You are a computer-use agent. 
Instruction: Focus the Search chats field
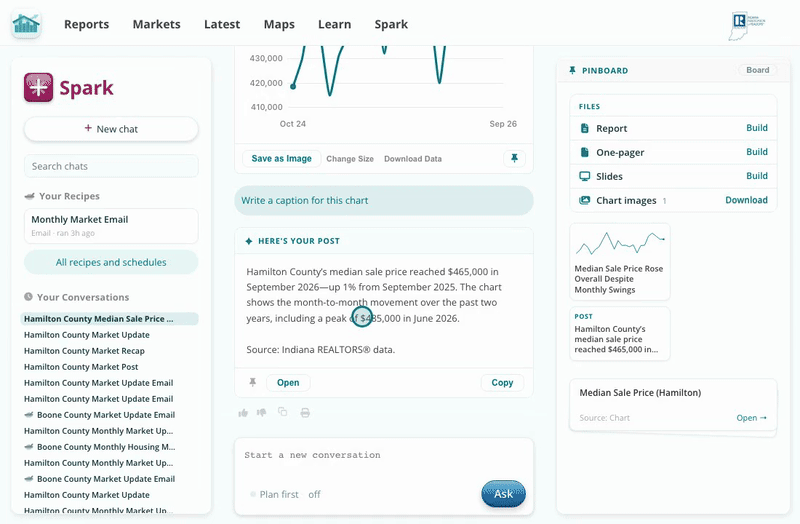point(111,166)
